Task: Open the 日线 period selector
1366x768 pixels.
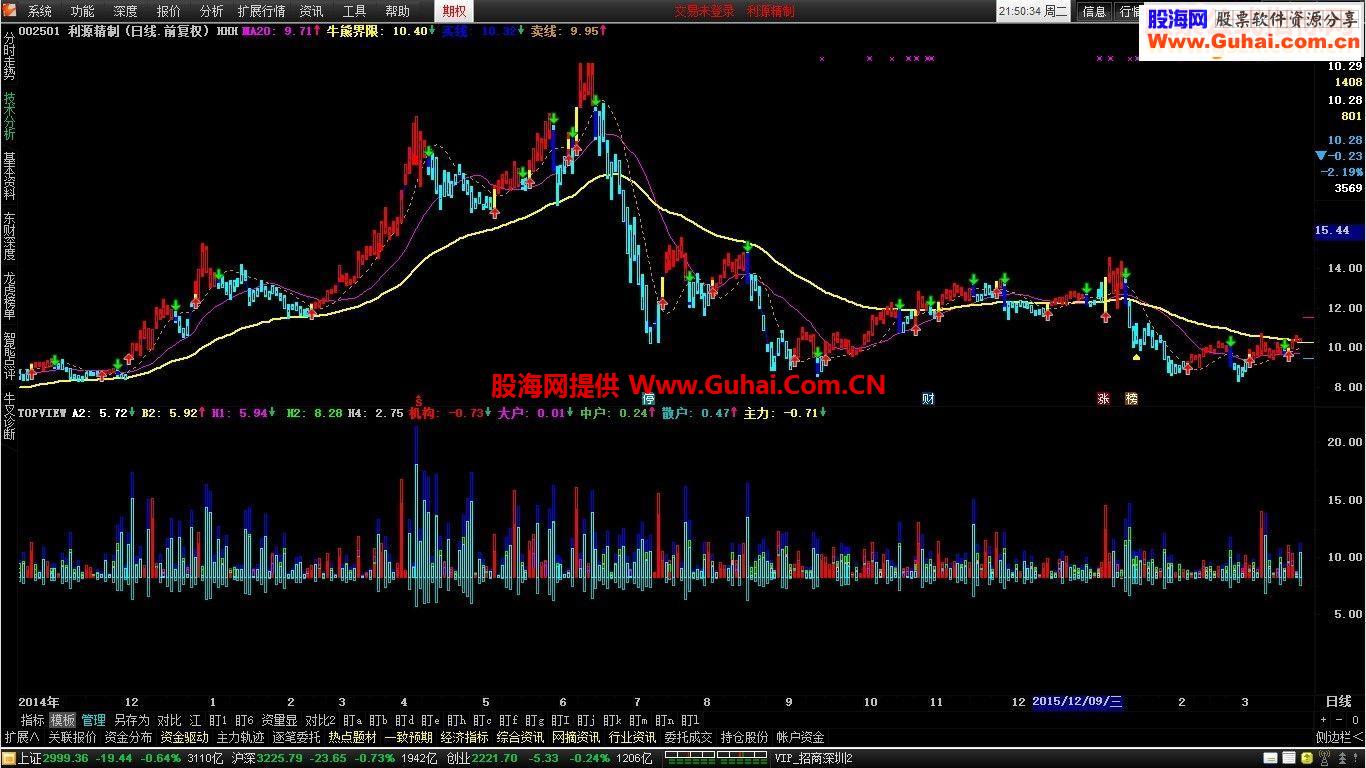Action: pos(1338,702)
